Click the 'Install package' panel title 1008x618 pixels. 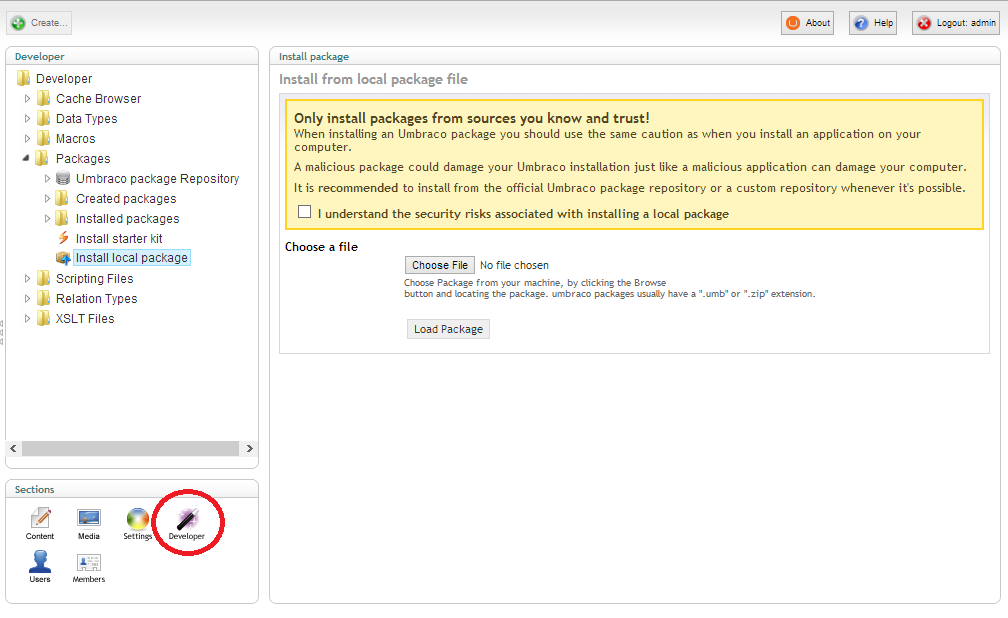(x=314, y=57)
